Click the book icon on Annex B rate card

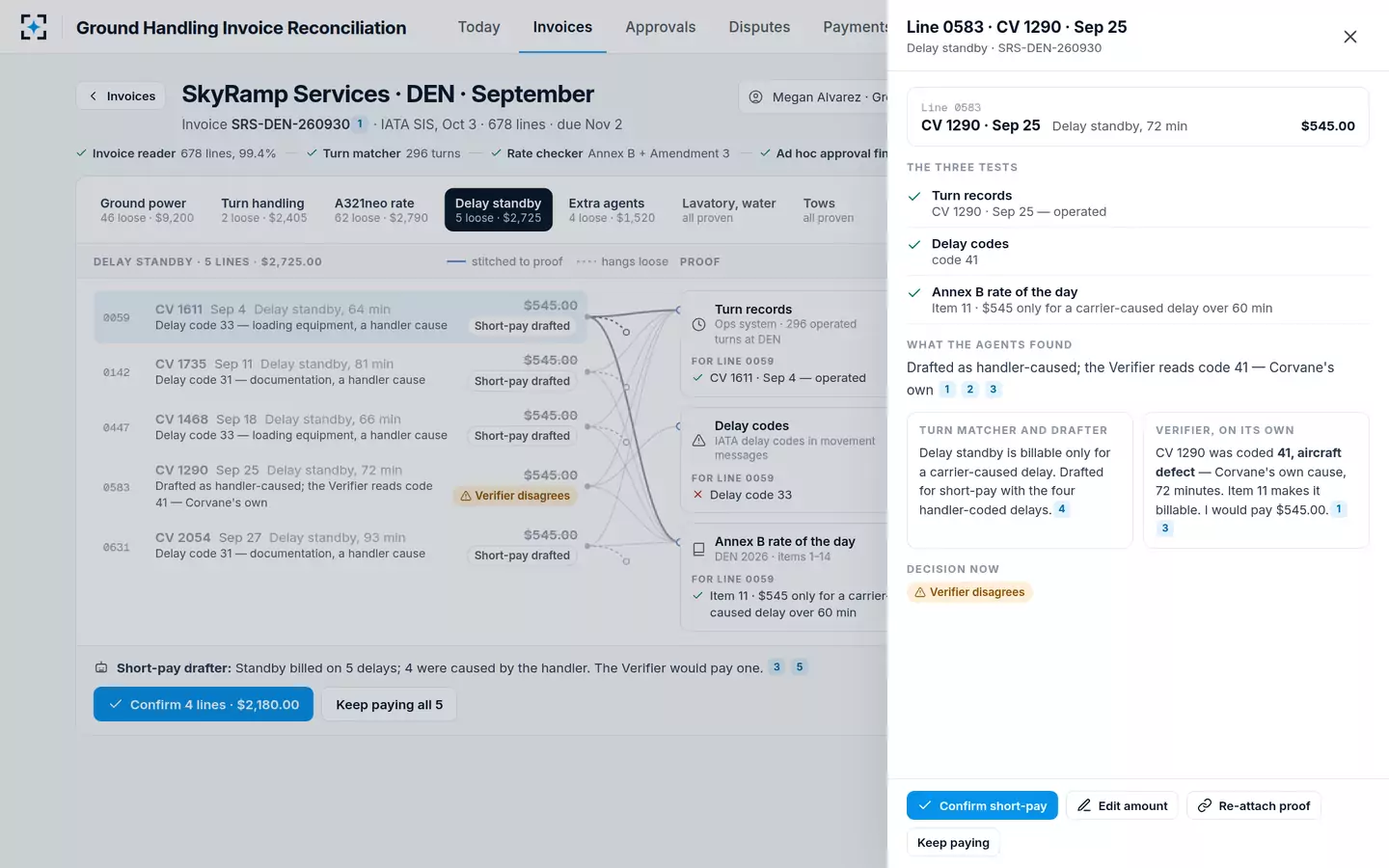point(698,549)
